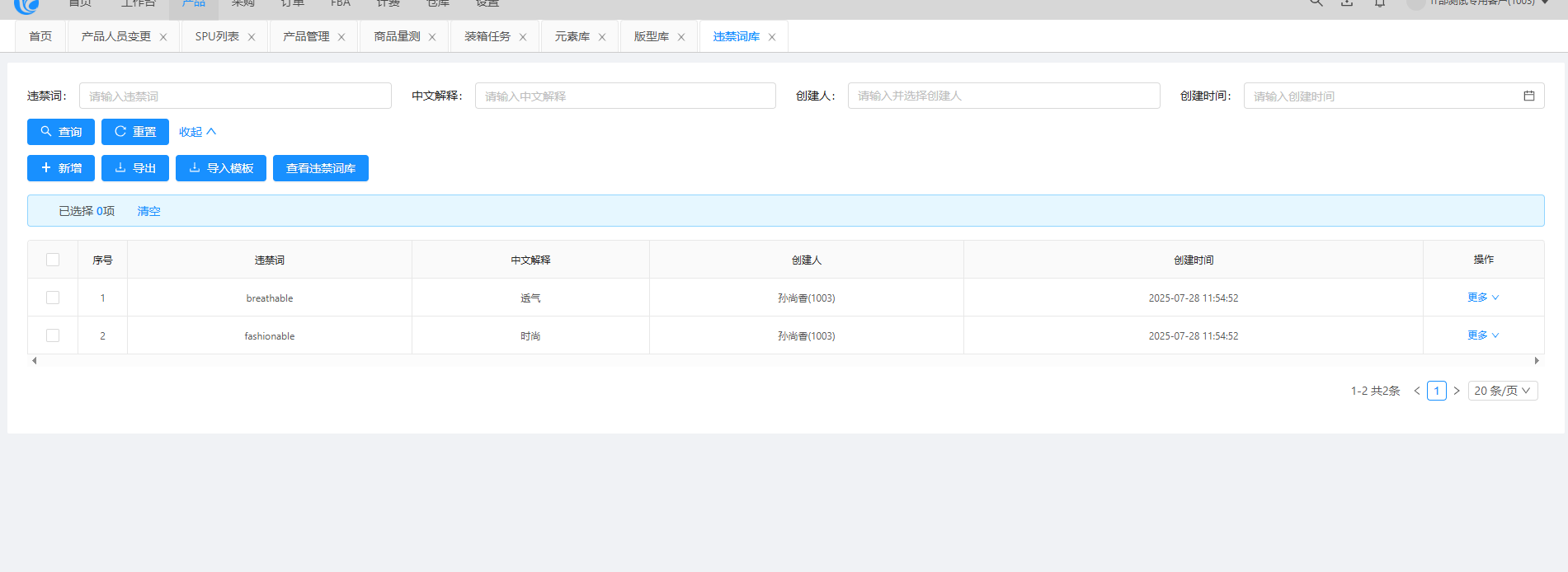Image resolution: width=1568 pixels, height=572 pixels.
Task: Close the 版型库 tab
Action: tap(681, 37)
